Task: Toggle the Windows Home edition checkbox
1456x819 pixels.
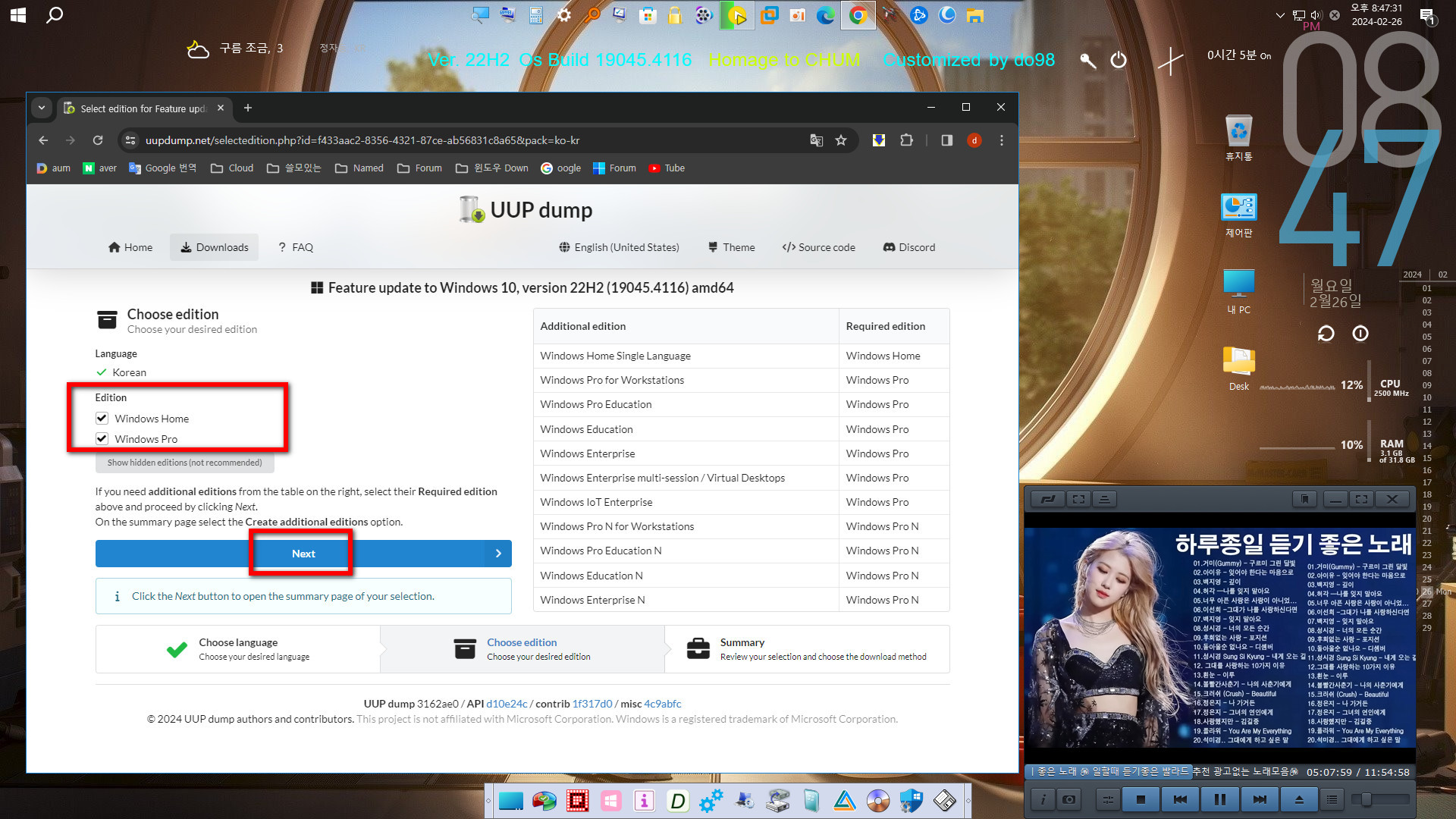Action: pos(102,418)
